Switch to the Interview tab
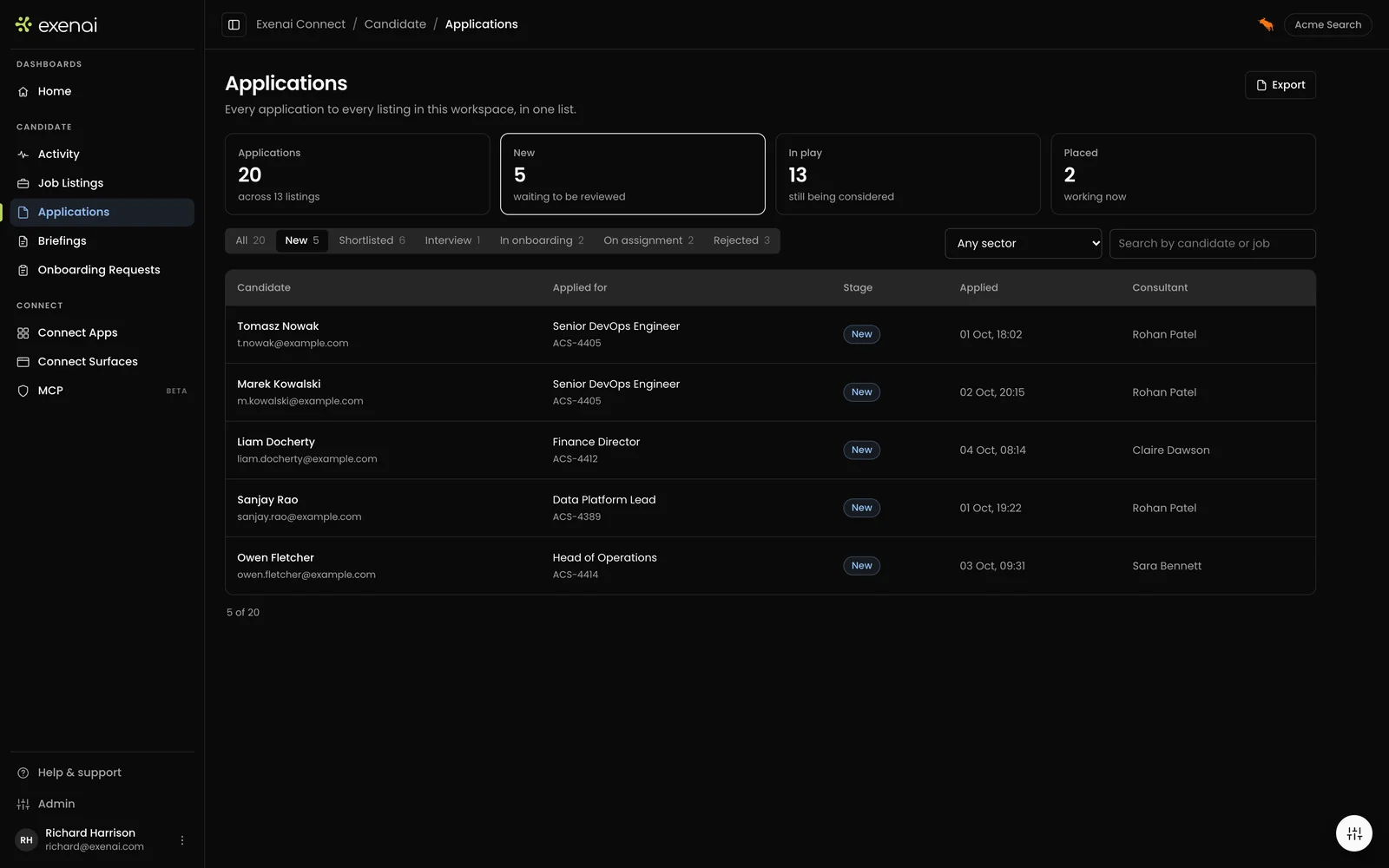Image resolution: width=1389 pixels, height=868 pixels. click(x=452, y=240)
